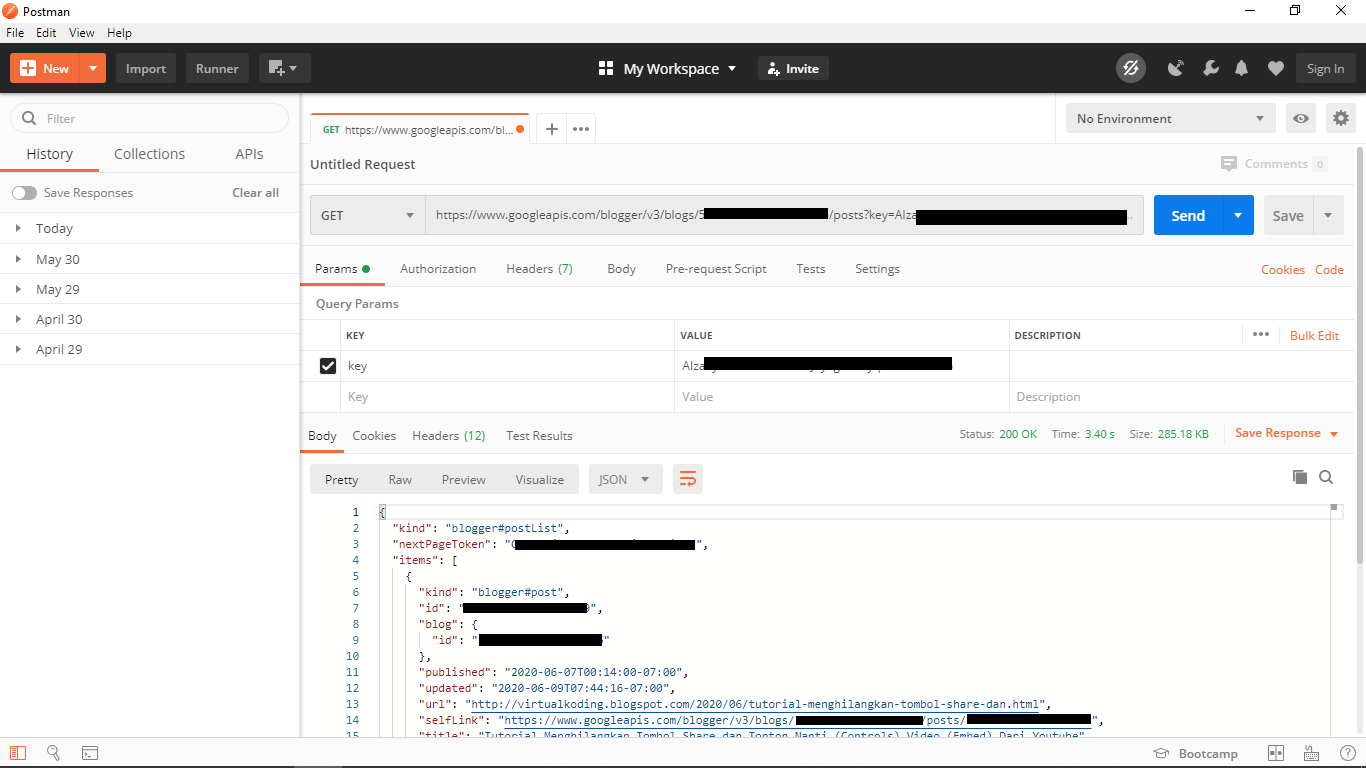Image resolution: width=1366 pixels, height=768 pixels.
Task: Switch response view to Preview
Action: (464, 479)
